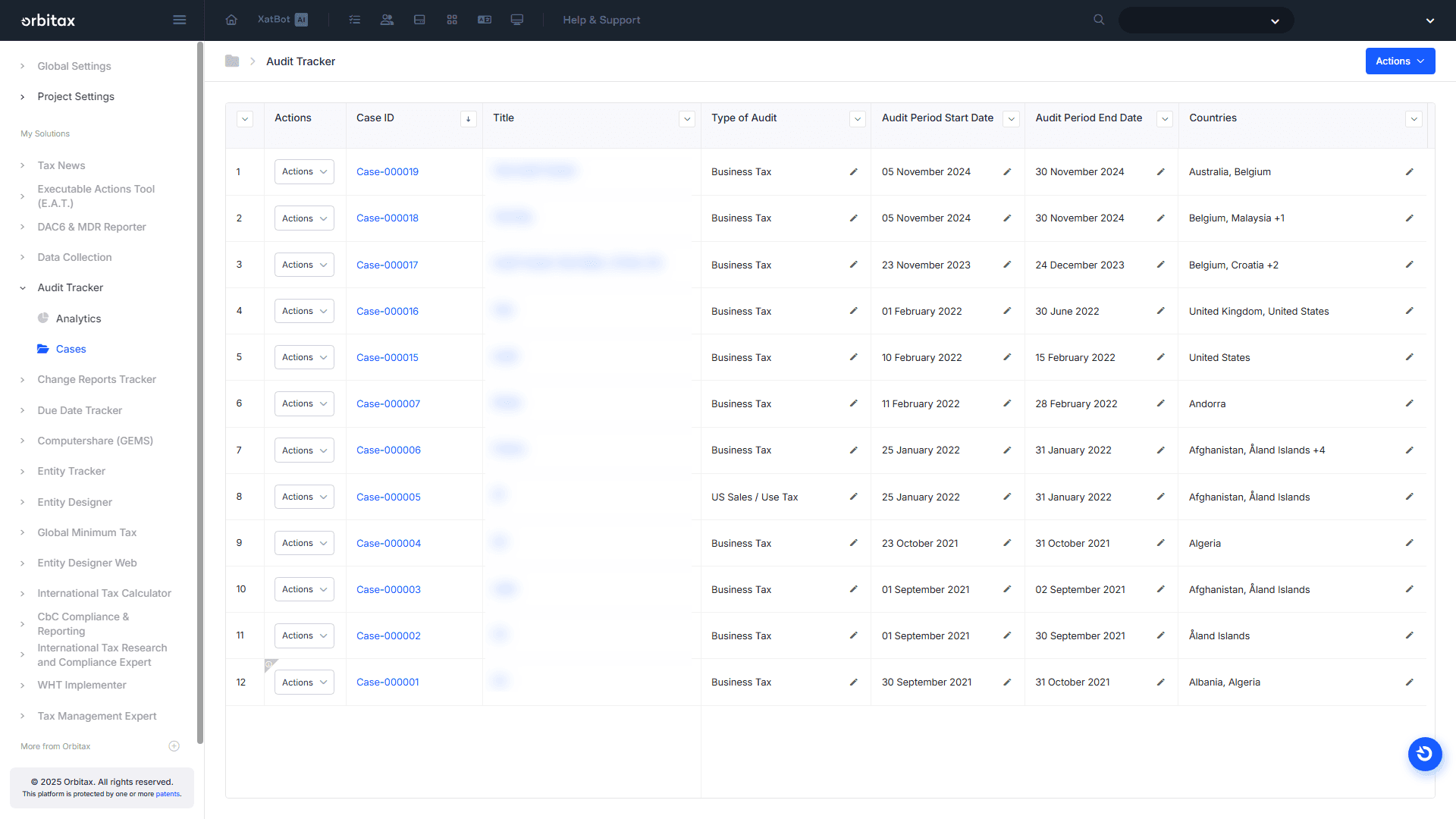Screen dimensions: 1456x819
Task: Open the row selection dropdown in header
Action: [x=245, y=119]
